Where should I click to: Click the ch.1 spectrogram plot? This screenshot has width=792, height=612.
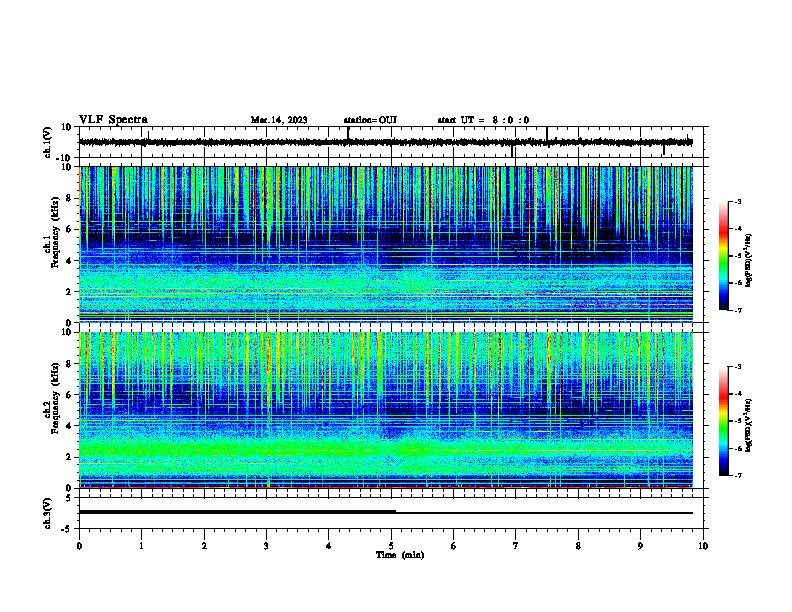(x=386, y=244)
